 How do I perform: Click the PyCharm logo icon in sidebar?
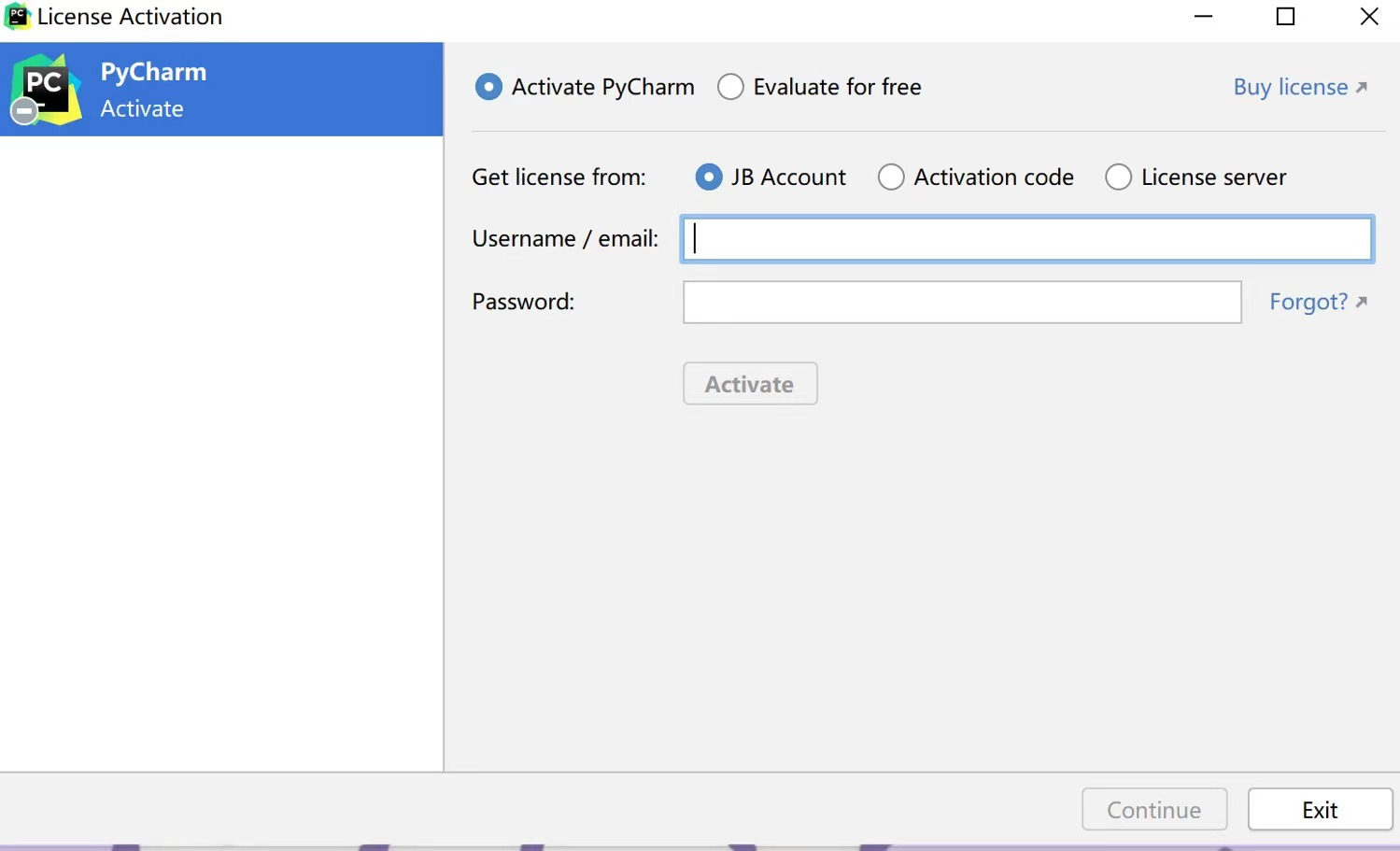[x=46, y=90]
